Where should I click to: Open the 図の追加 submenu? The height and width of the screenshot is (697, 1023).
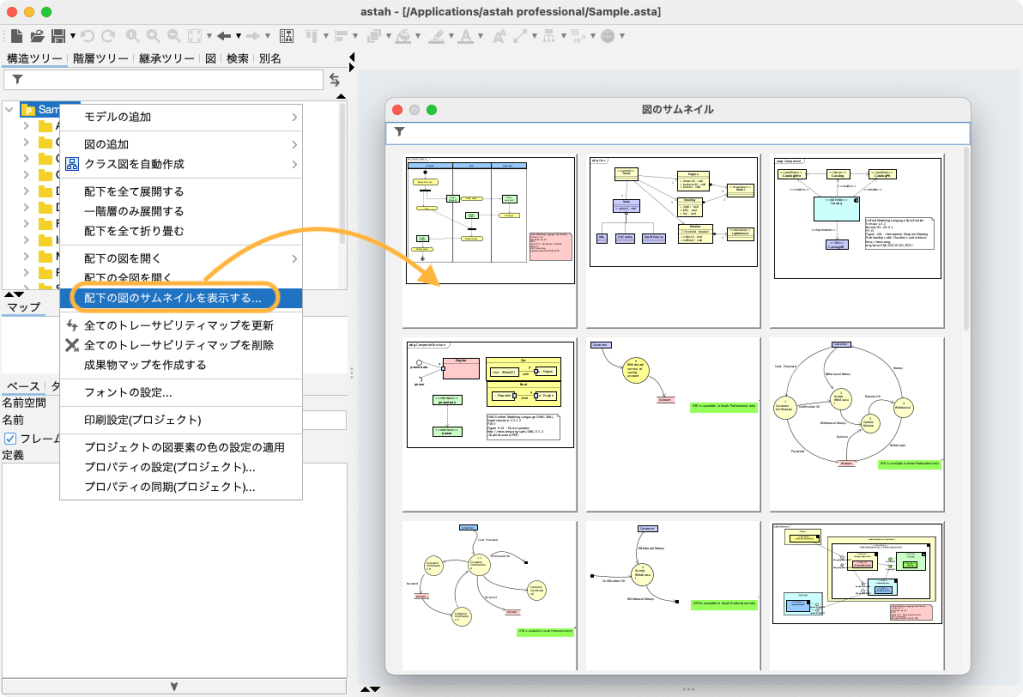[180, 144]
